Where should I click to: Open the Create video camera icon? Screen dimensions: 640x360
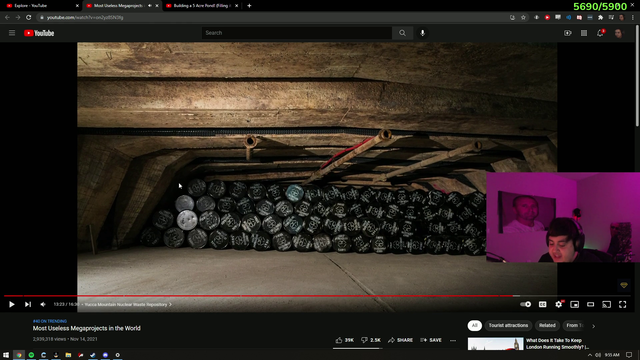tap(568, 33)
